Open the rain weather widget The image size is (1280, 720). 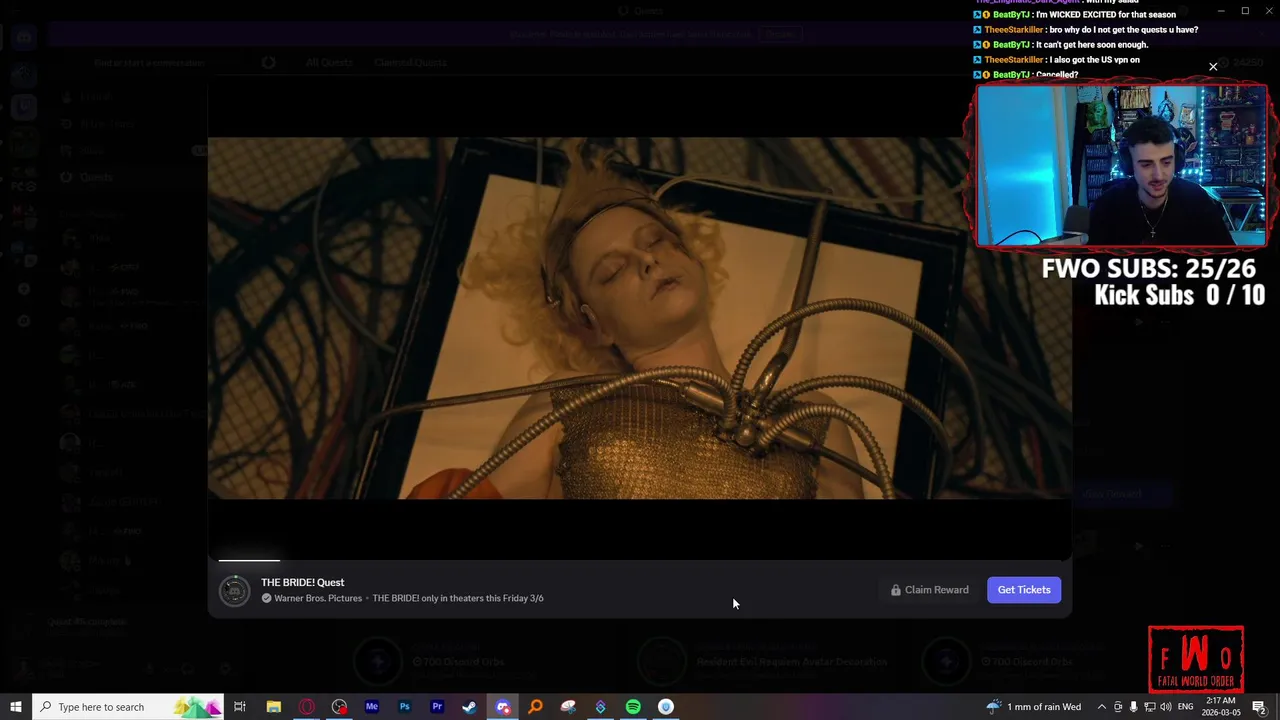coord(1034,707)
